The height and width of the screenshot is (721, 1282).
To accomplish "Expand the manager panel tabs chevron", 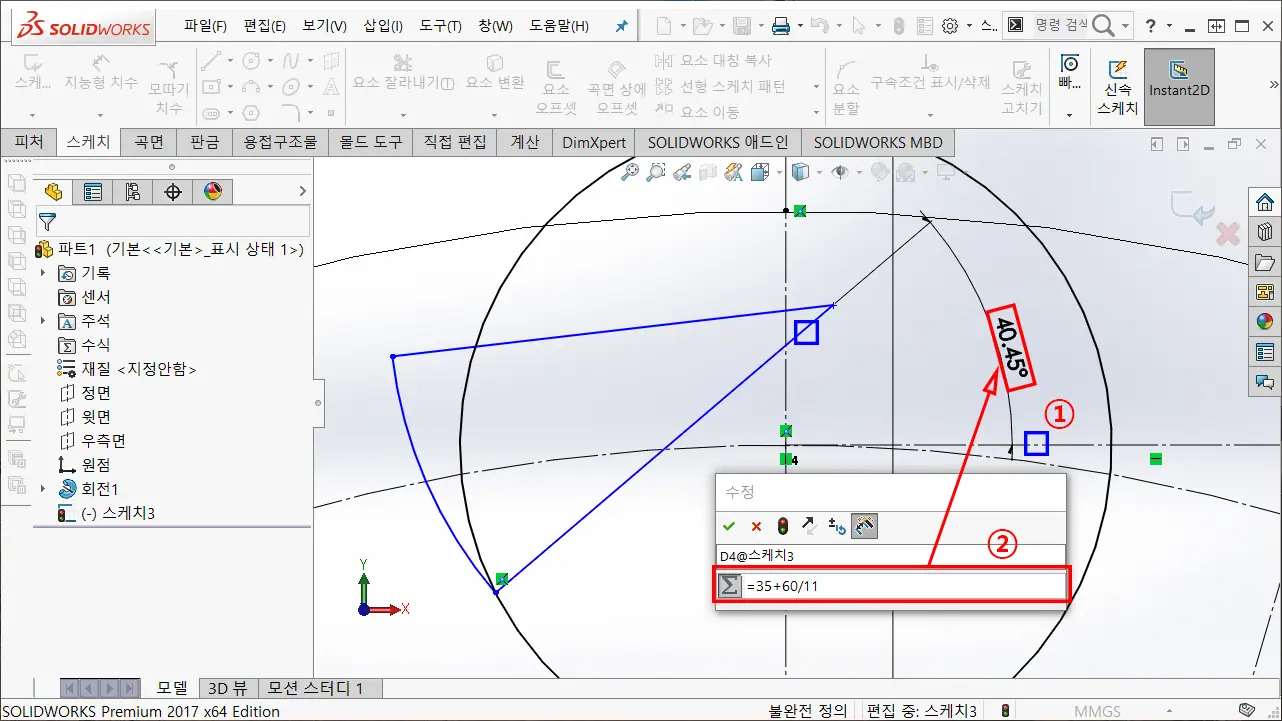I will tap(303, 191).
